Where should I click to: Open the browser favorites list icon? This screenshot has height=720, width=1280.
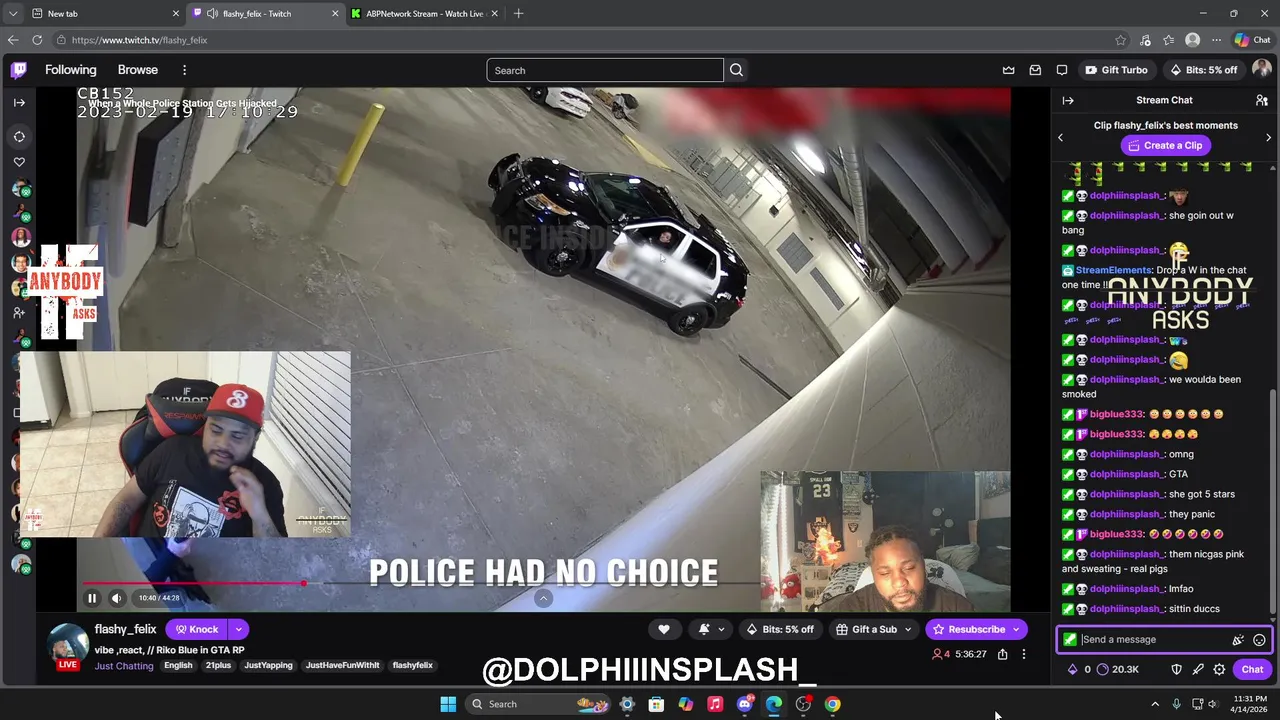[1168, 40]
